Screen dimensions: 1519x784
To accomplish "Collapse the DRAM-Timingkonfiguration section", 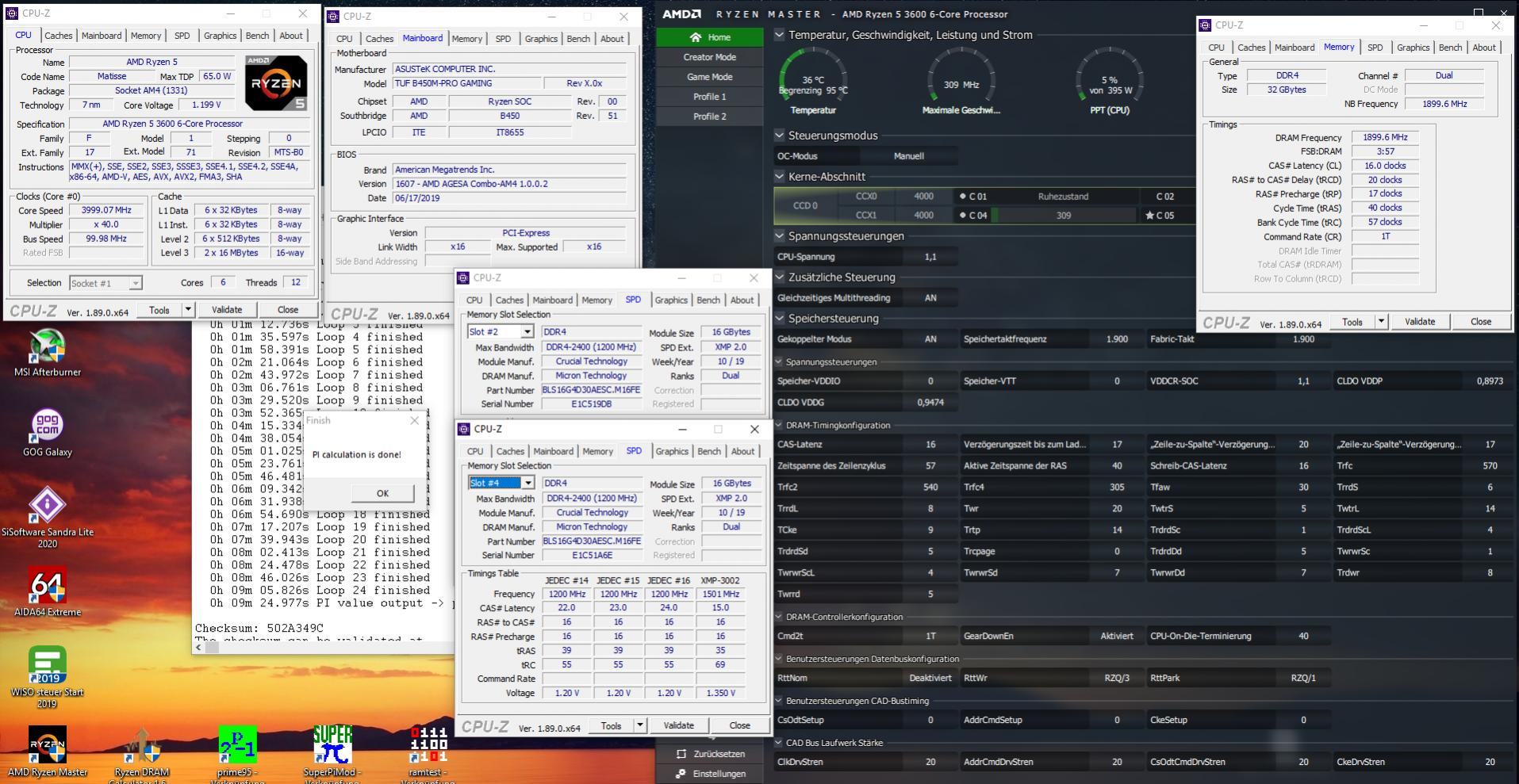I will tap(779, 425).
